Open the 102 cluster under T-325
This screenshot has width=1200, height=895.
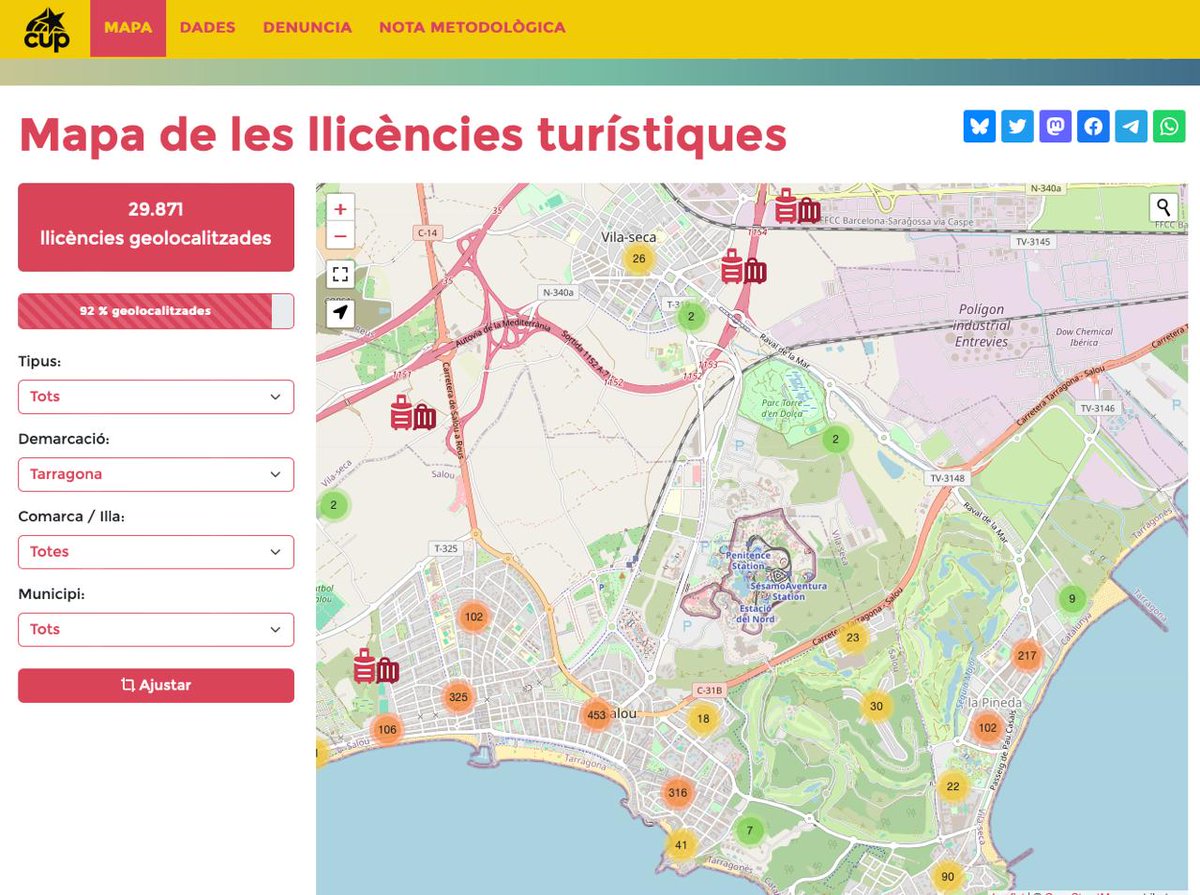(x=474, y=617)
